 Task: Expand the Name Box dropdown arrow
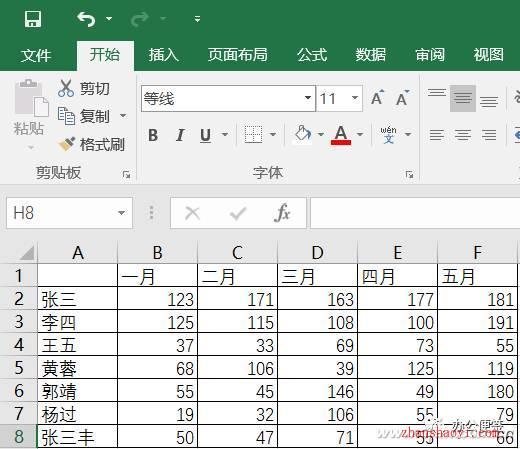click(x=122, y=213)
